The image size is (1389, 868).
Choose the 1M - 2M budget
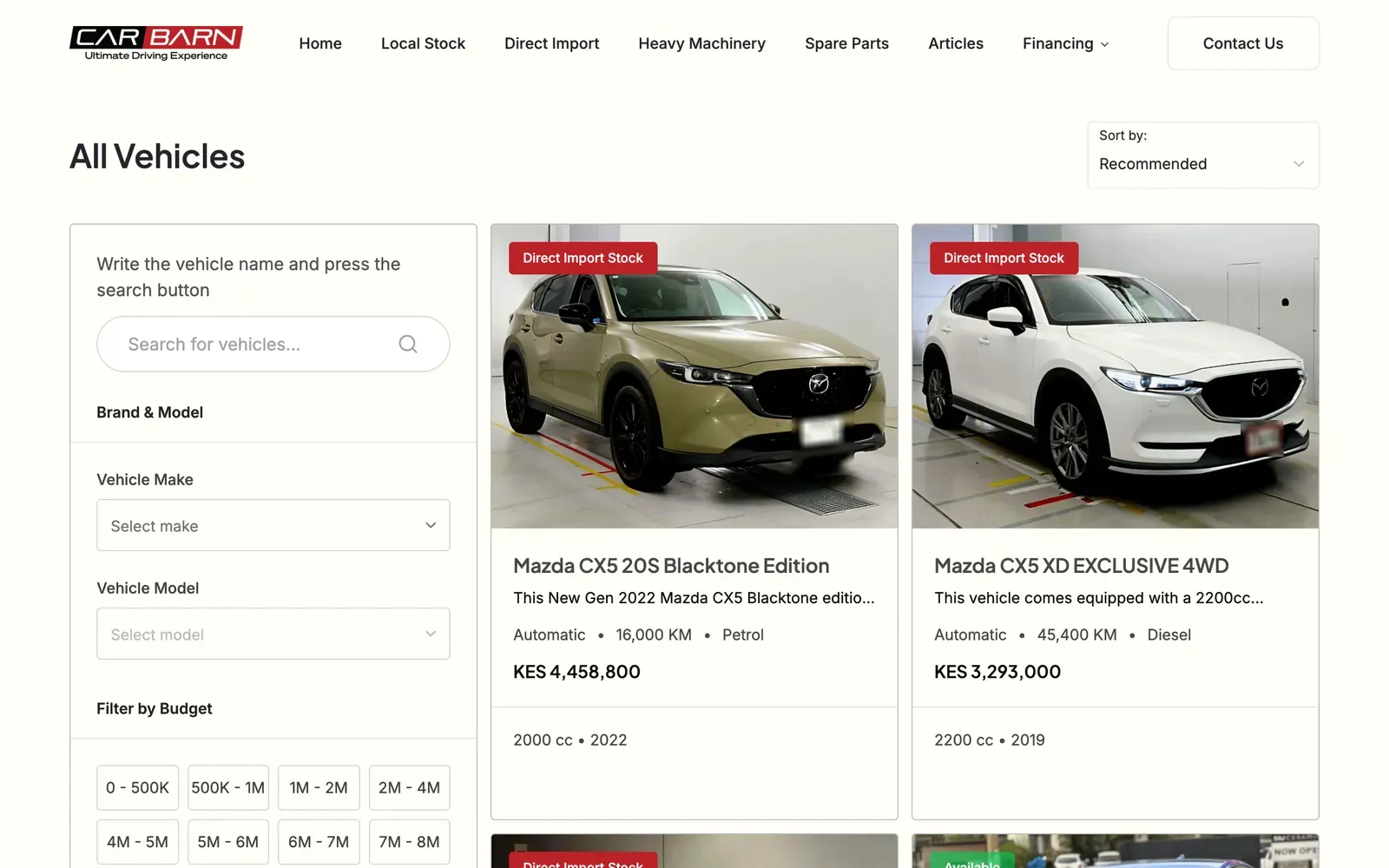(x=319, y=787)
